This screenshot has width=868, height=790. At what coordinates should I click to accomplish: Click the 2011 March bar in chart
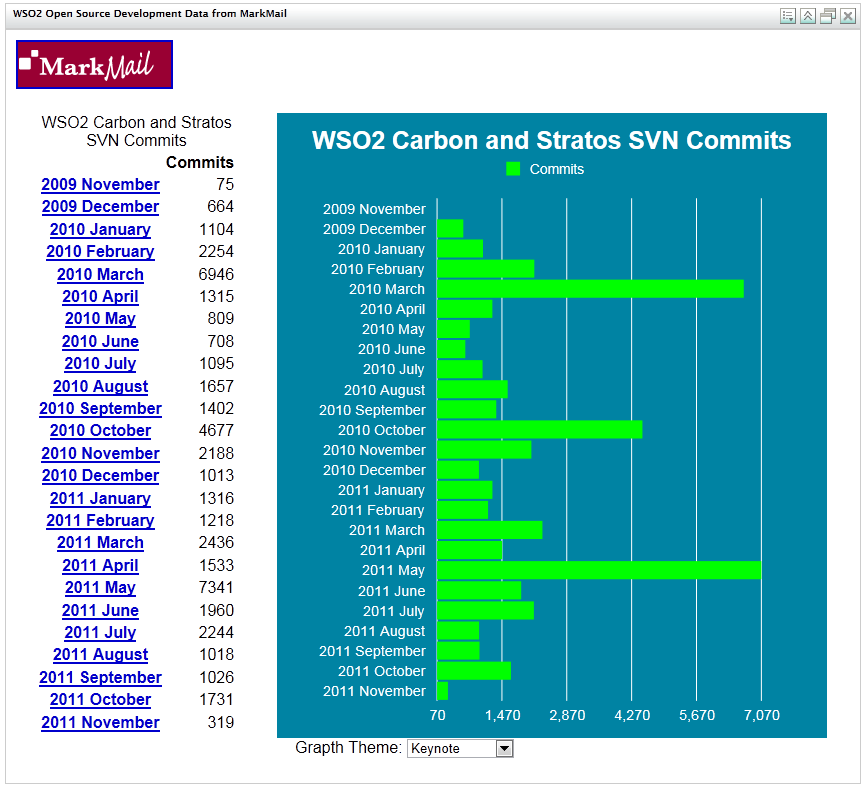[489, 530]
